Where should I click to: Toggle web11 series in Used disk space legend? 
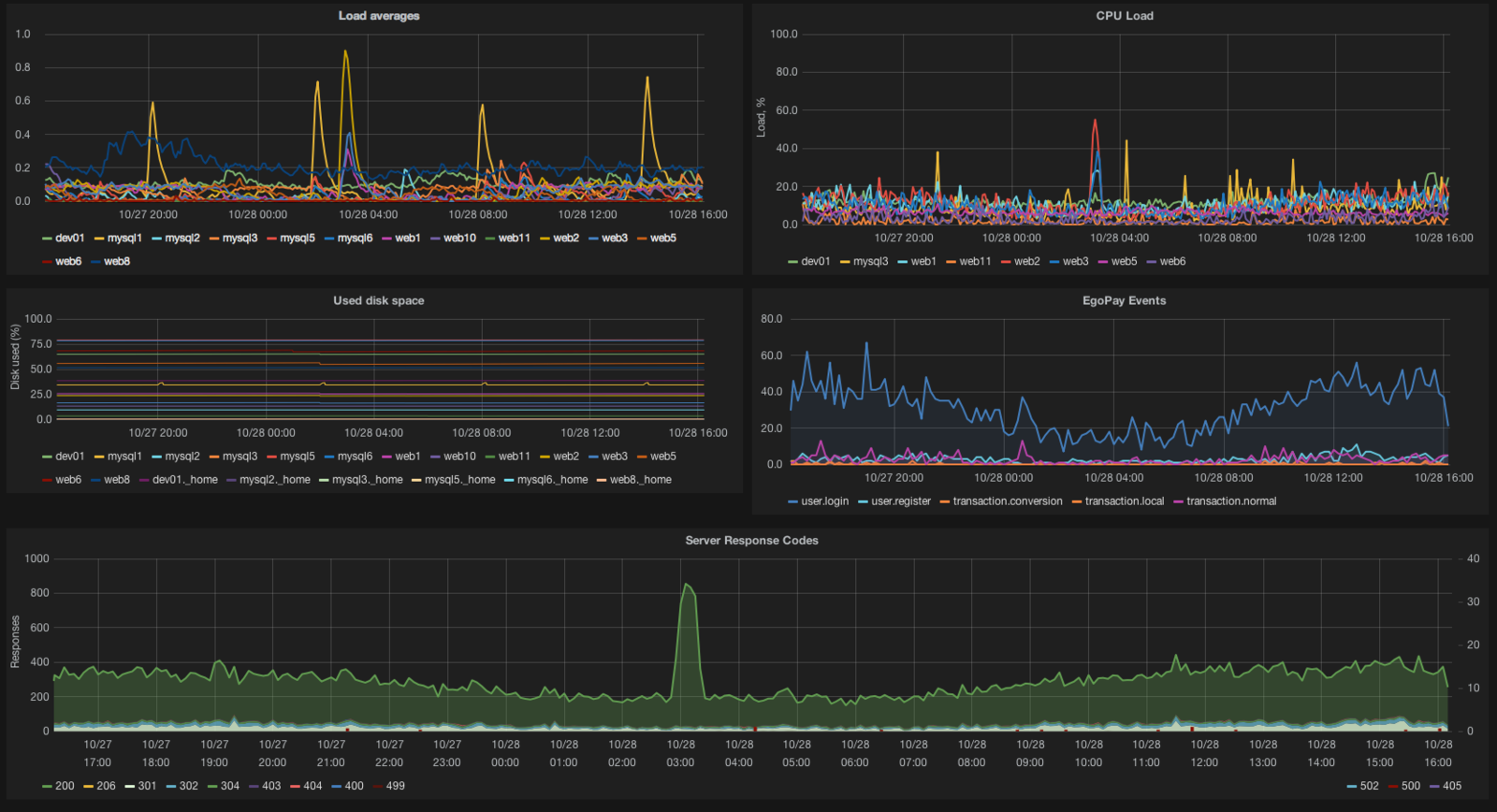click(x=514, y=457)
